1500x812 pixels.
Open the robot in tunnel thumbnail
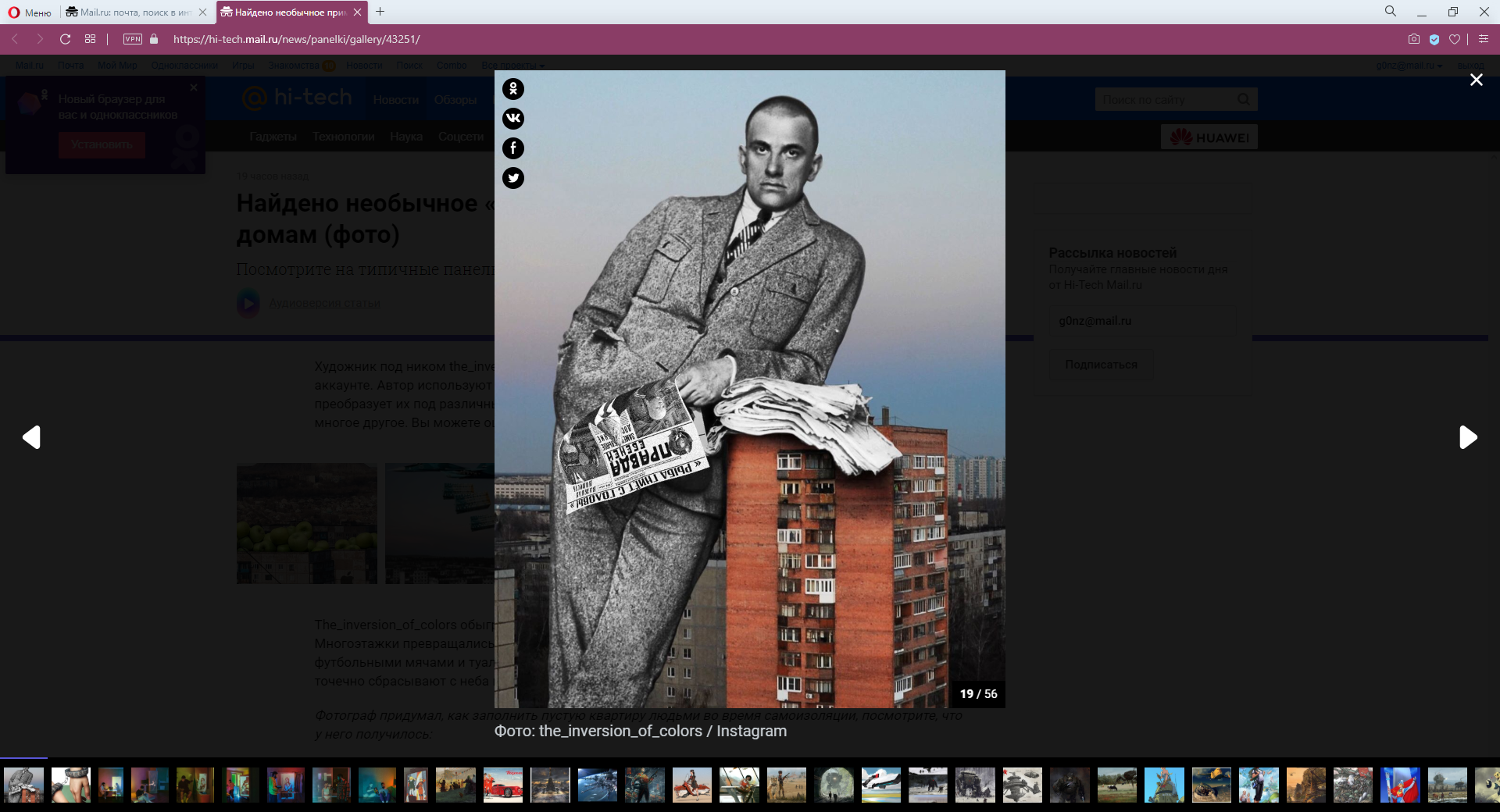point(834,785)
